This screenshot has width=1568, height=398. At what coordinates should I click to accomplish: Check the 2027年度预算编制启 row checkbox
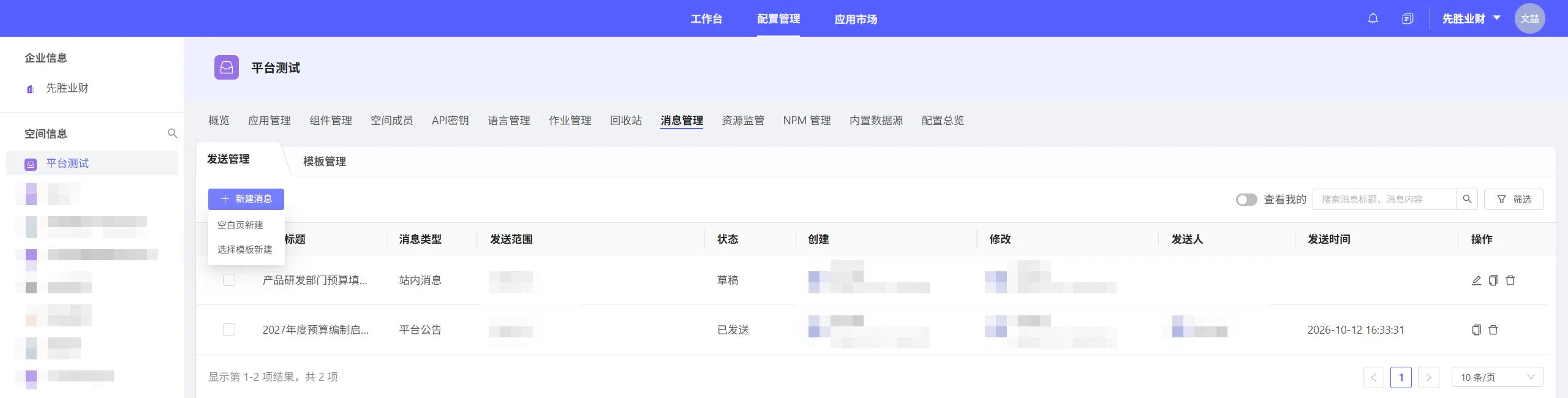click(229, 329)
